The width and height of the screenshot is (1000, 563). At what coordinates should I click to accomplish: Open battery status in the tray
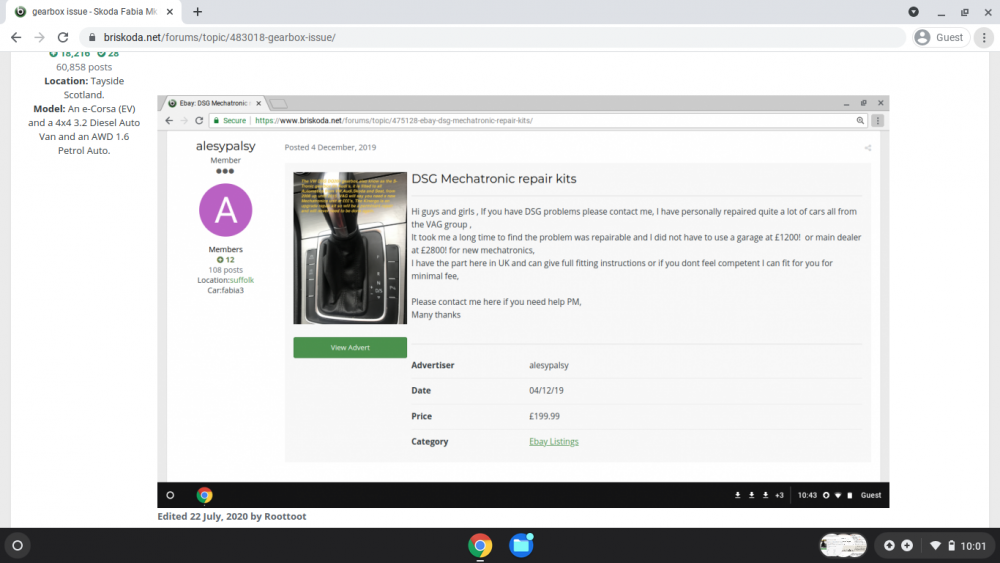951,545
